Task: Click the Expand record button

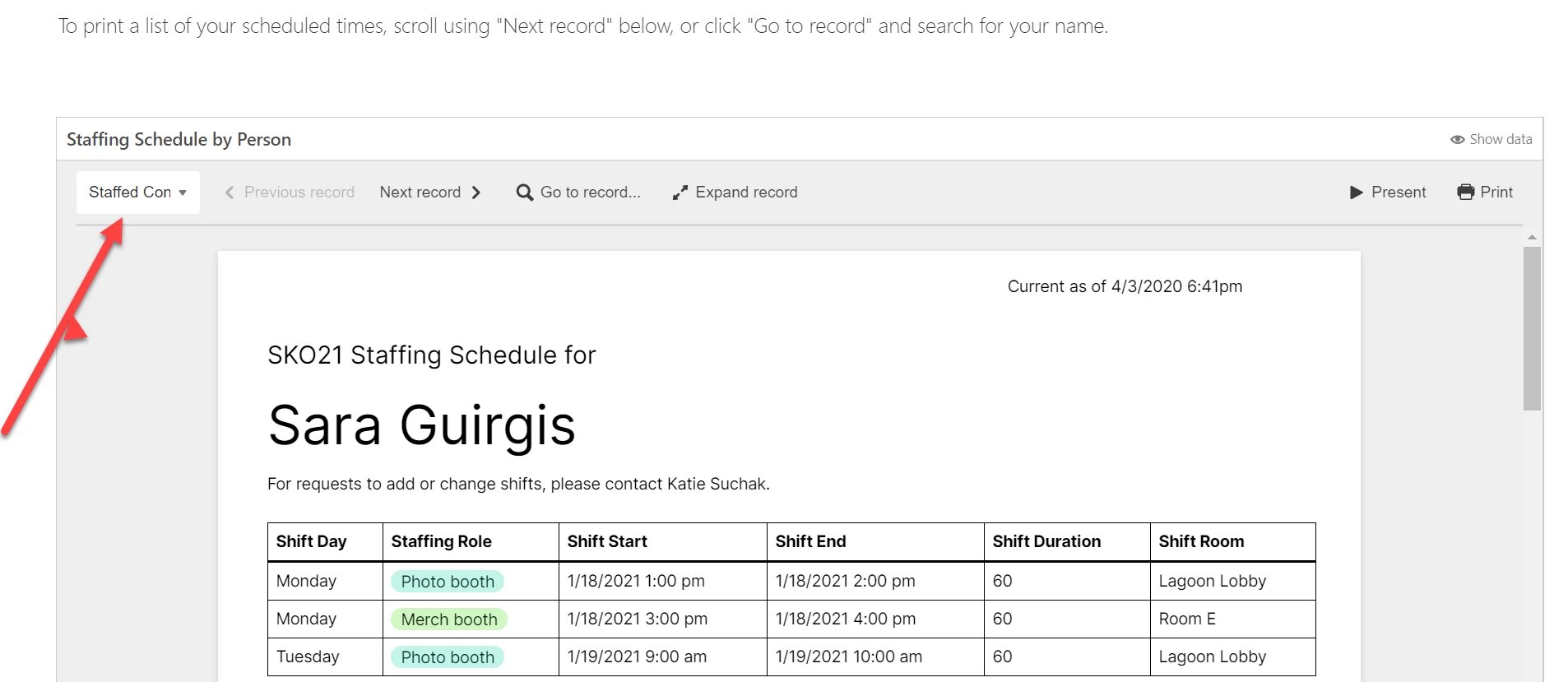Action: click(x=735, y=193)
